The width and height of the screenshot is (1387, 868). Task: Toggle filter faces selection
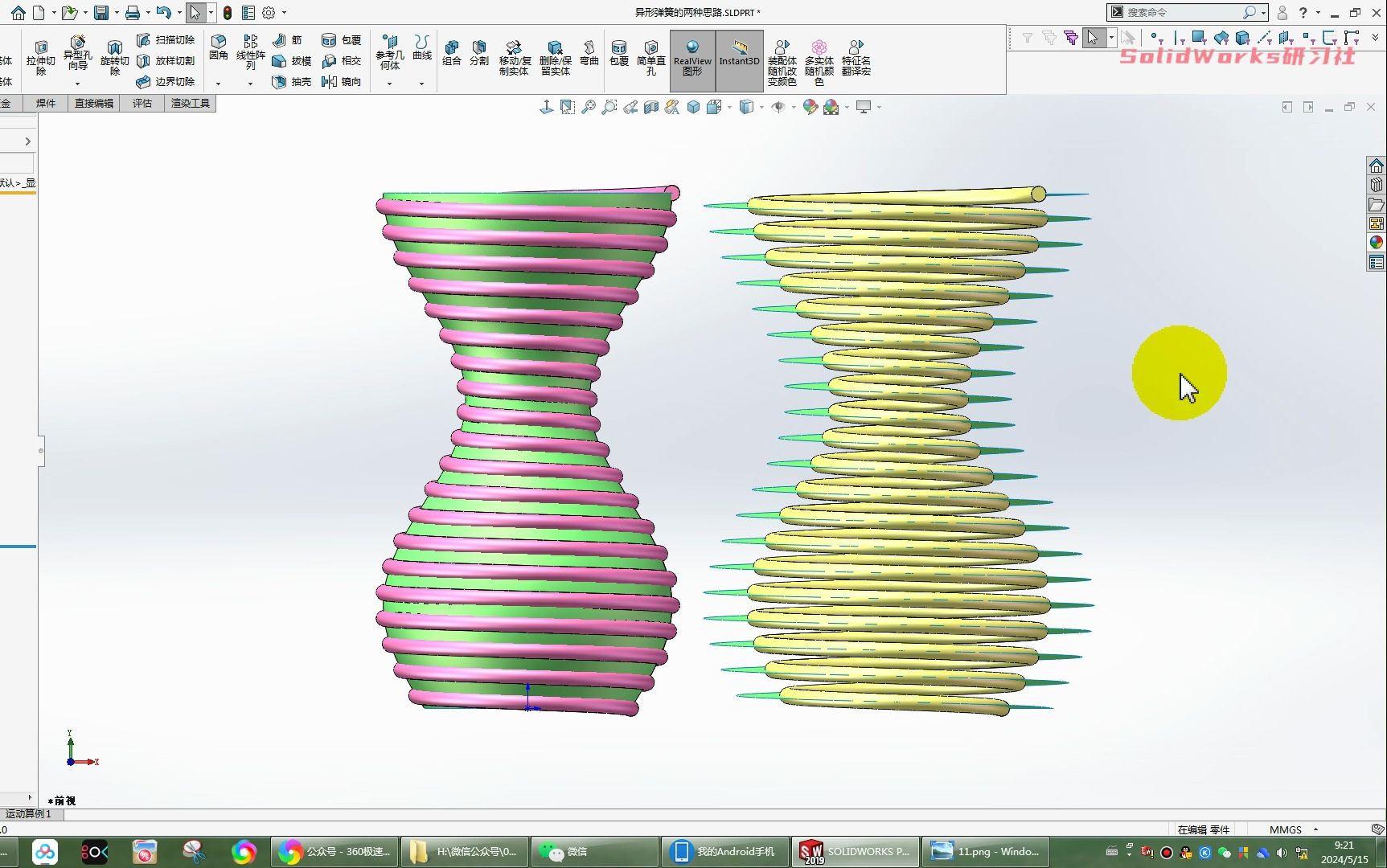click(x=1199, y=37)
